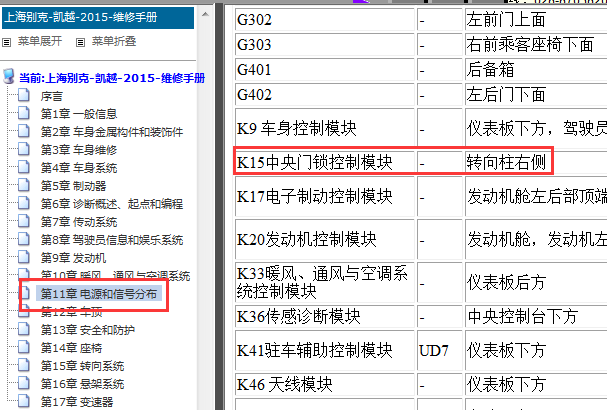
Task: Click the page icon next to 序言
Action: tap(24, 95)
